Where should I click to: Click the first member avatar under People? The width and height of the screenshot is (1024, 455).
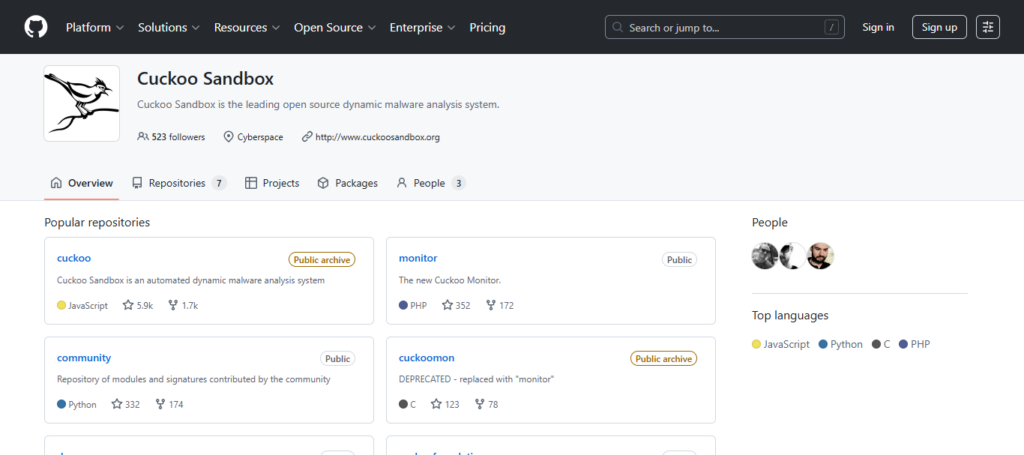point(765,256)
